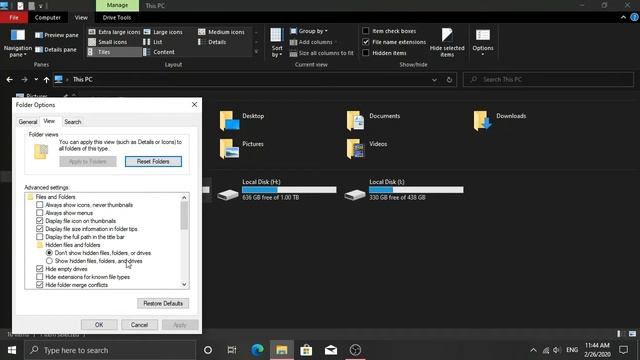Select Show hidden files, folders, and drives
The image size is (640, 360).
[49, 261]
